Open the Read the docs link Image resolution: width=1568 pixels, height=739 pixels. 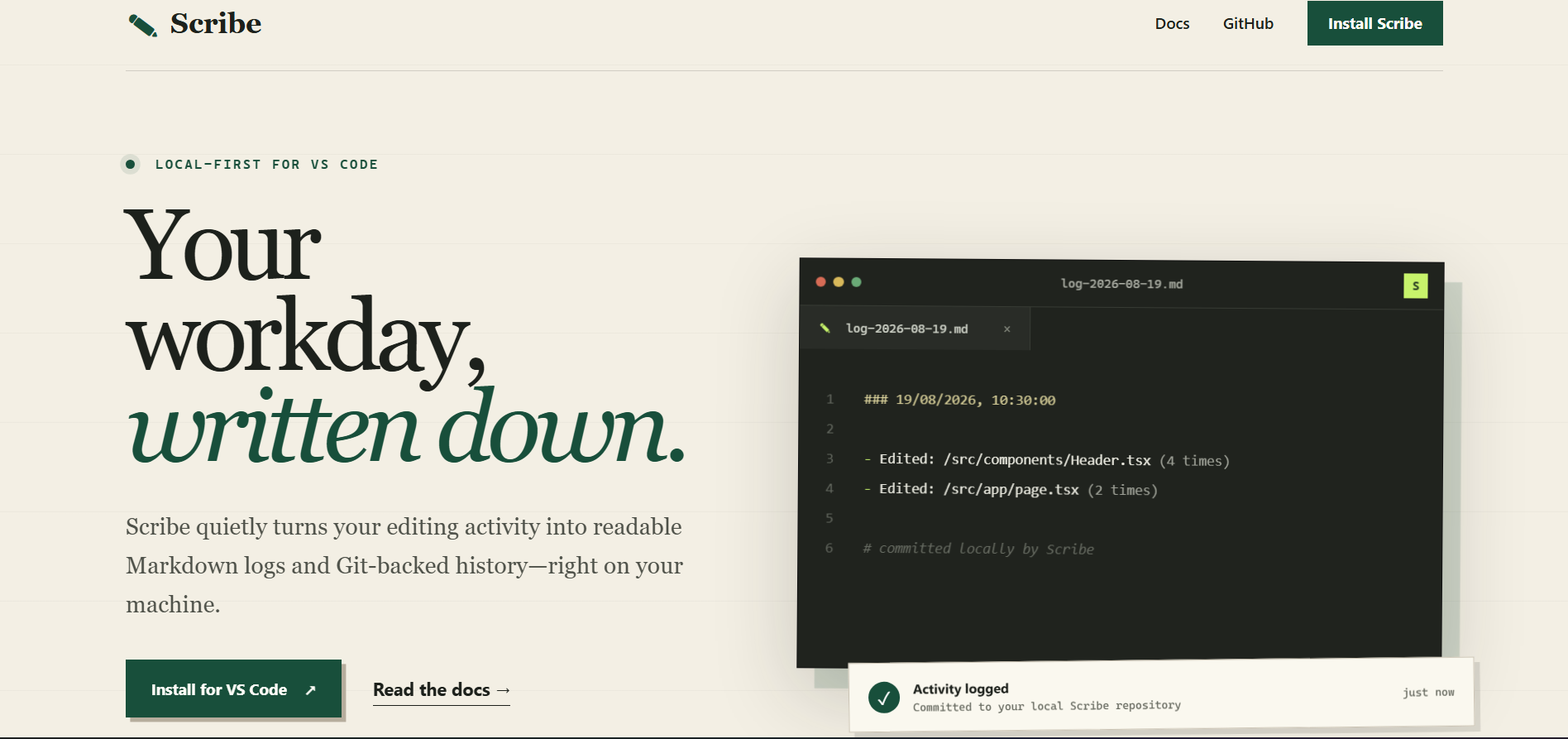coord(442,690)
